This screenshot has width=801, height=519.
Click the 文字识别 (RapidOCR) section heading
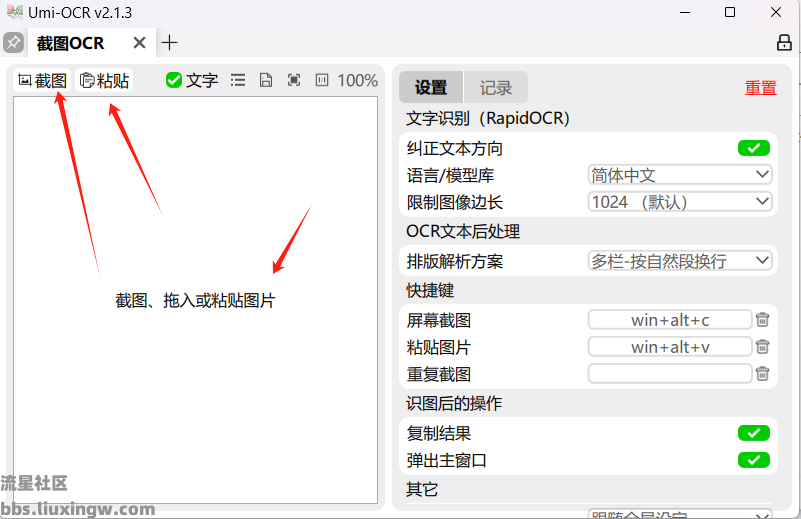[488, 119]
